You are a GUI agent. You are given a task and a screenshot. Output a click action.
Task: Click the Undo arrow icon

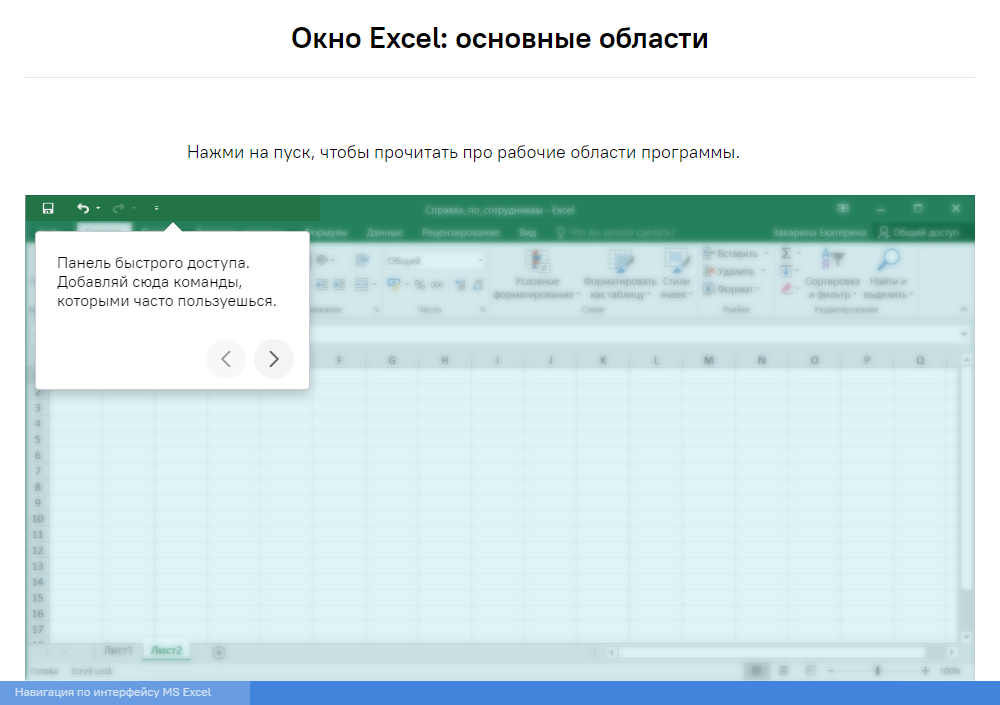83,208
